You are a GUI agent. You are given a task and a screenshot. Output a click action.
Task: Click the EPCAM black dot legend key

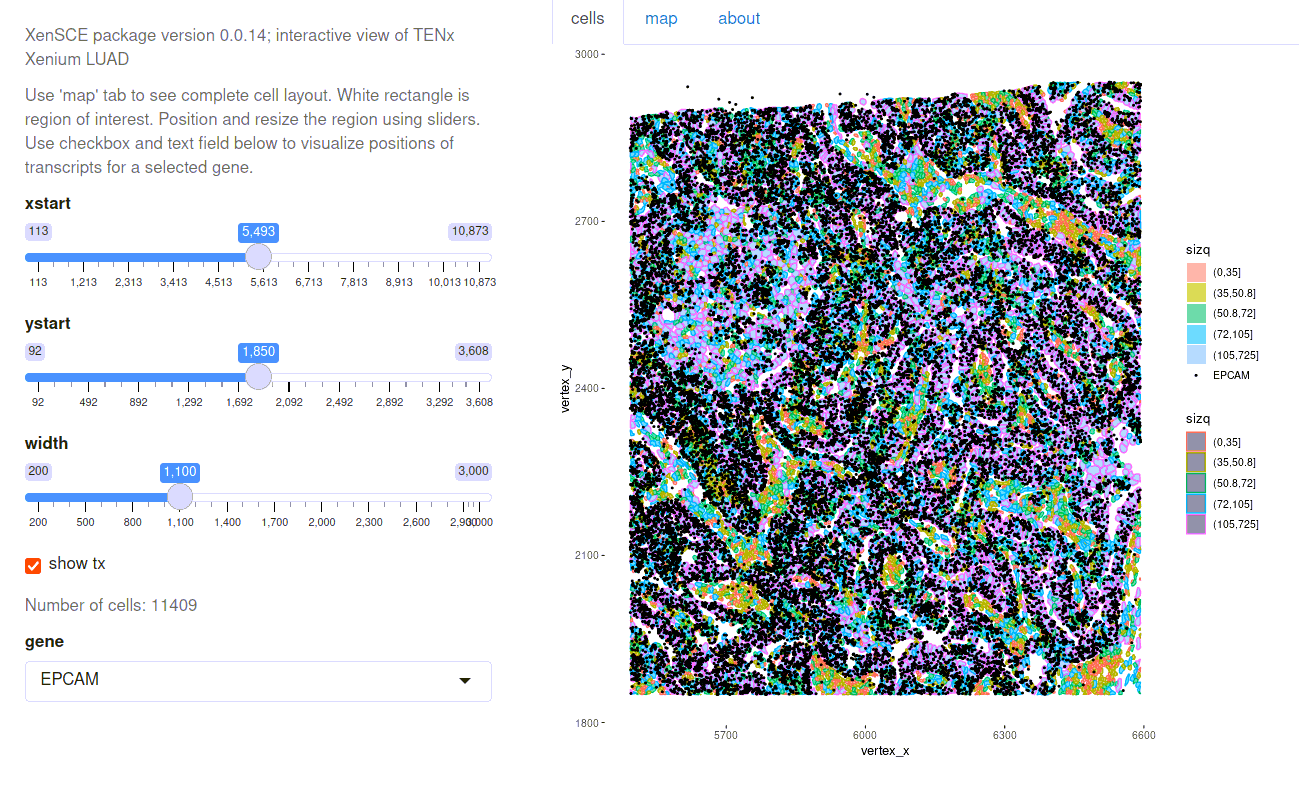[1196, 376]
